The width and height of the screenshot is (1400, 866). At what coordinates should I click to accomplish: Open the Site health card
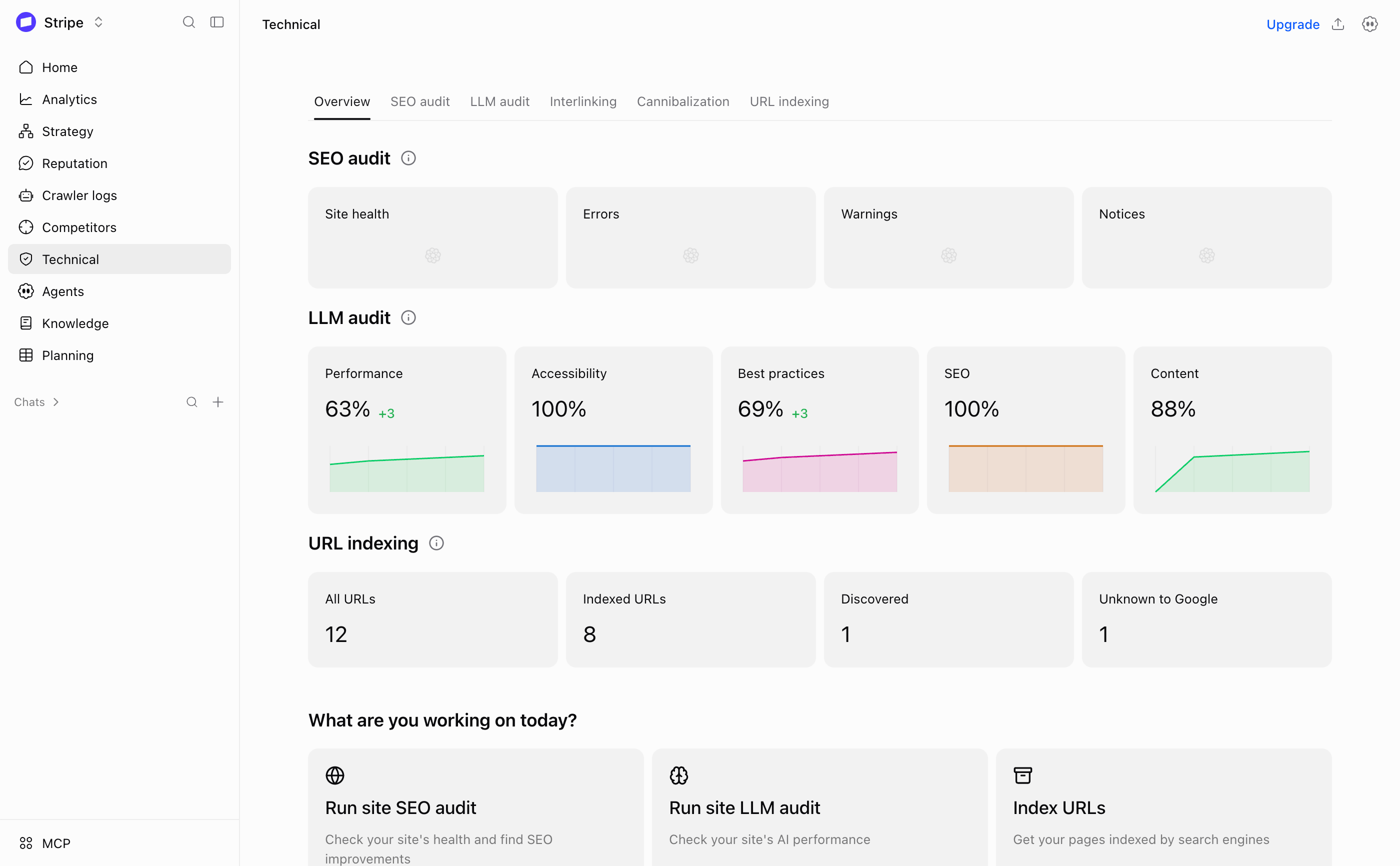point(432,237)
